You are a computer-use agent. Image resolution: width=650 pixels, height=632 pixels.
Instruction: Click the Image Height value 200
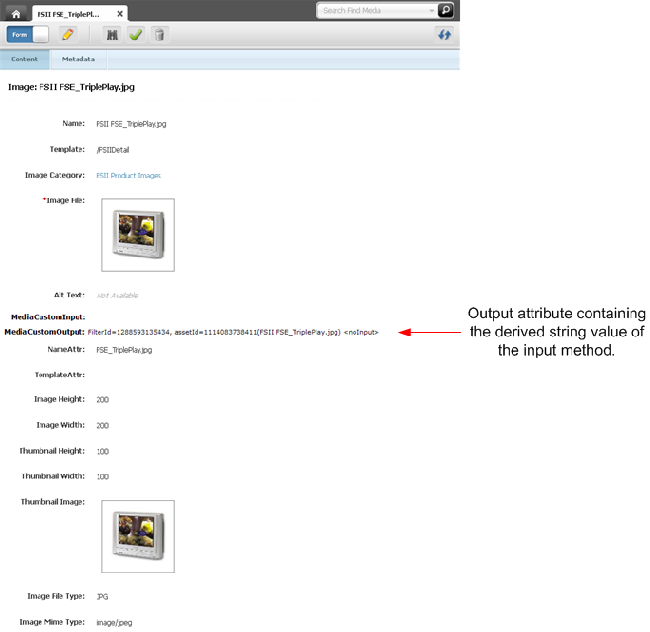tap(103, 400)
